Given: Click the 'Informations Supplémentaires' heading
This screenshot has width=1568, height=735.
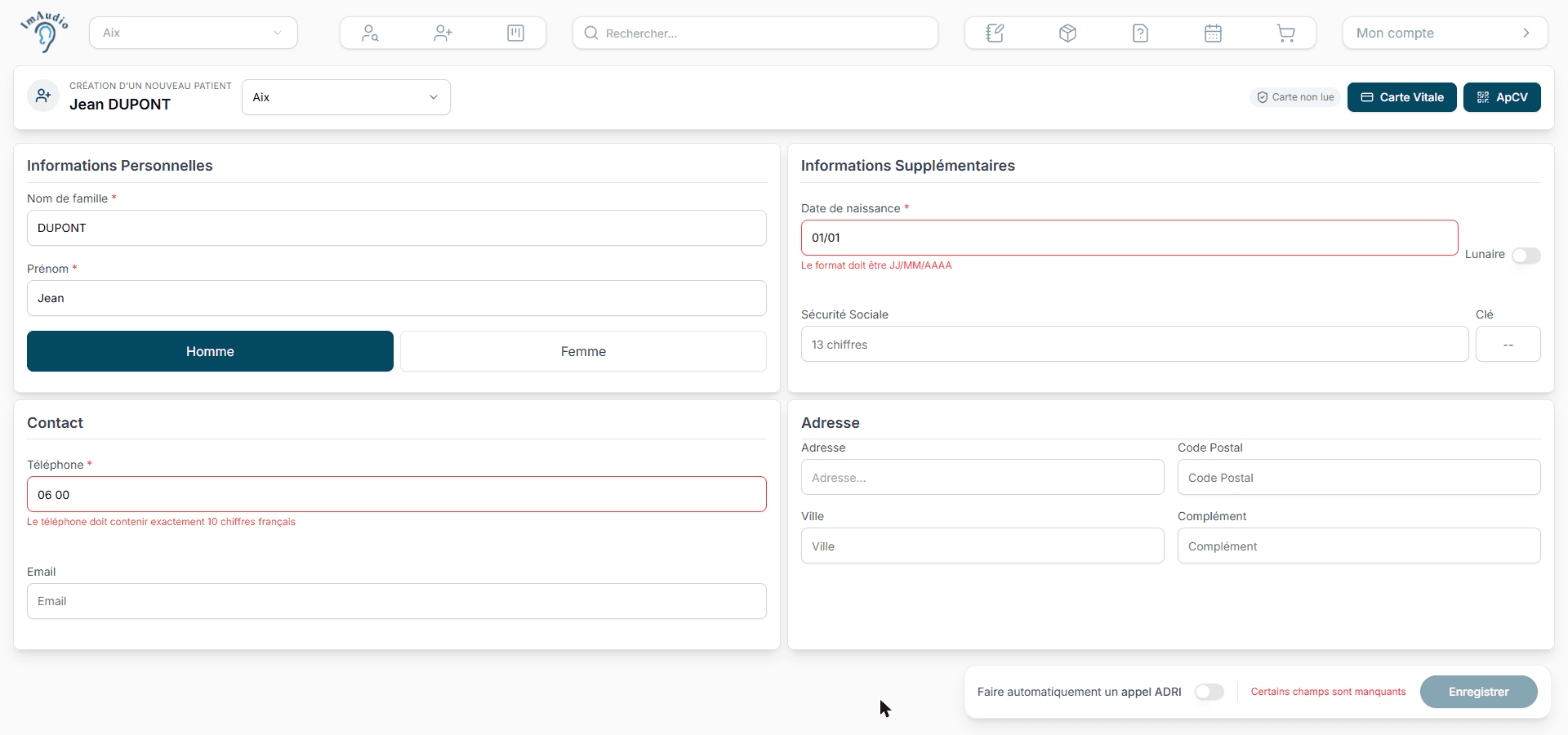Looking at the screenshot, I should pos(908,166).
